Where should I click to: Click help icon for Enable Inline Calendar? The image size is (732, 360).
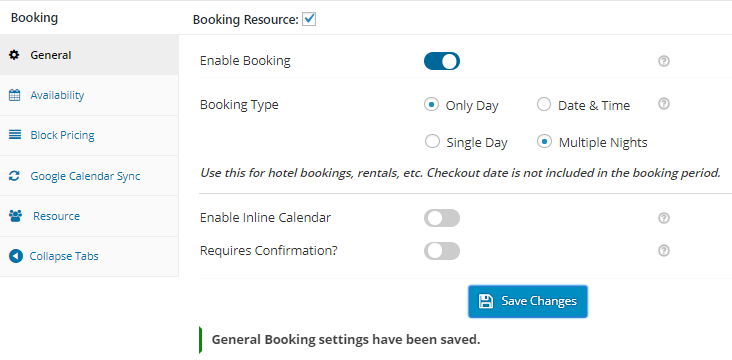click(x=664, y=218)
